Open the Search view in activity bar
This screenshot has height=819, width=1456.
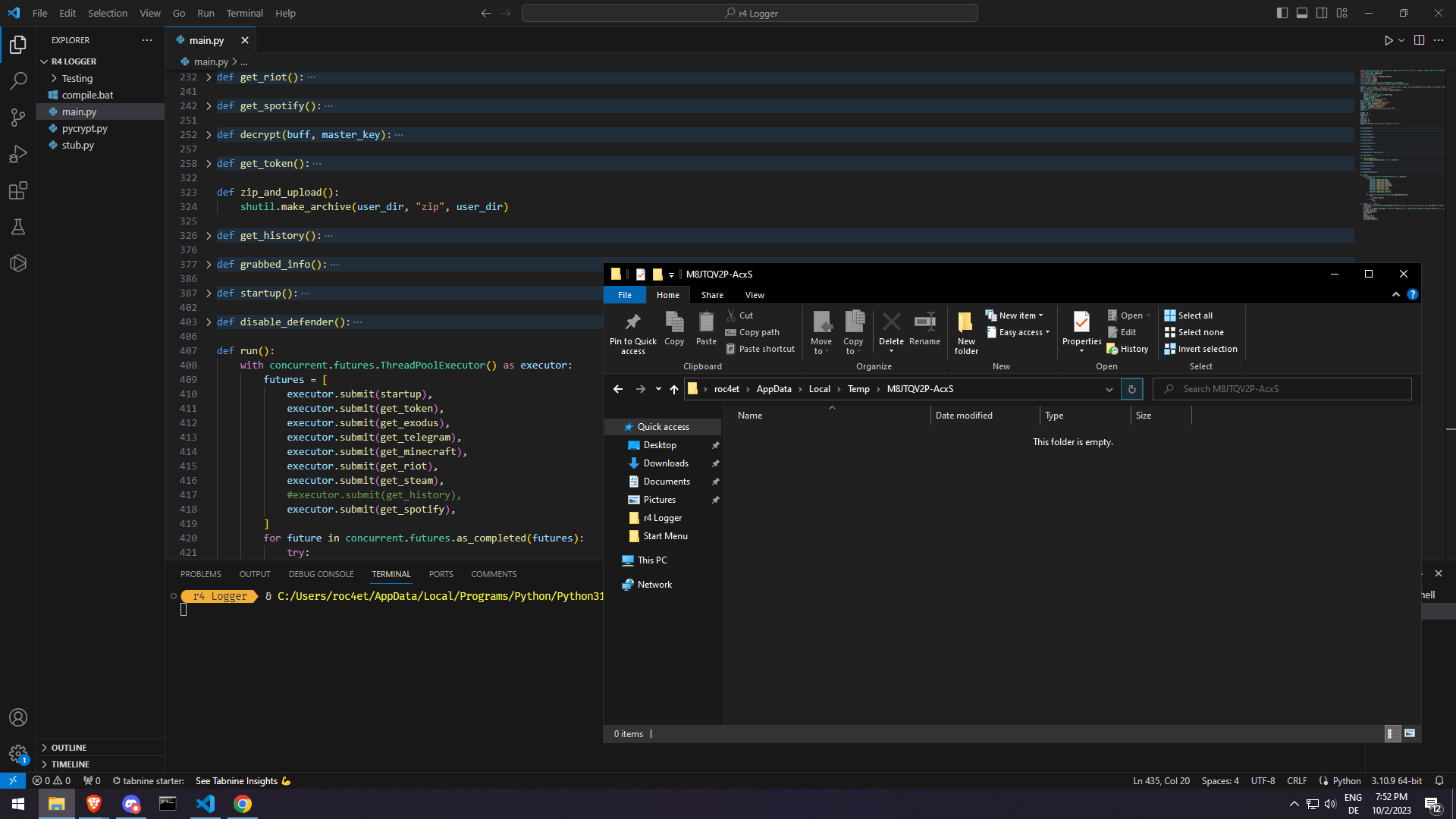18,81
